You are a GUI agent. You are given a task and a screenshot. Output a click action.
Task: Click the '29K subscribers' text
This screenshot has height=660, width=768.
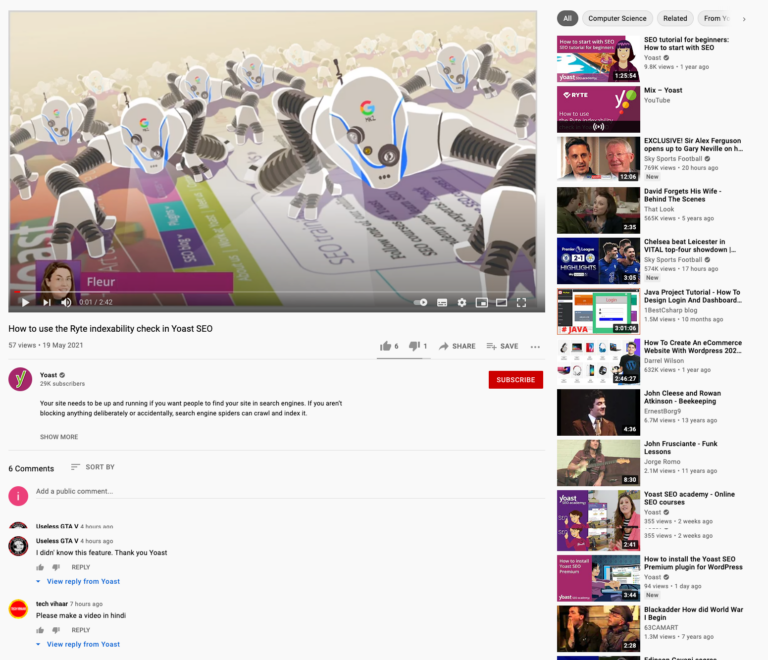click(x=62, y=384)
